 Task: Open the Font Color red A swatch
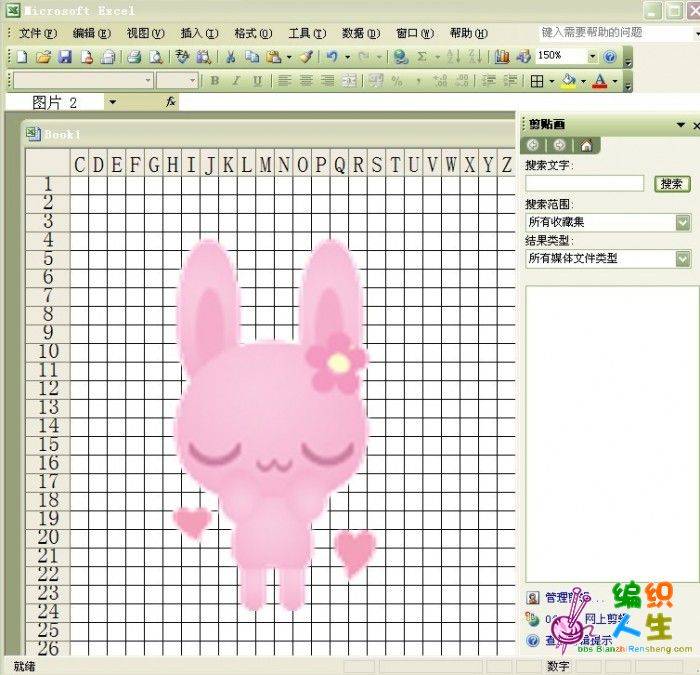[600, 81]
